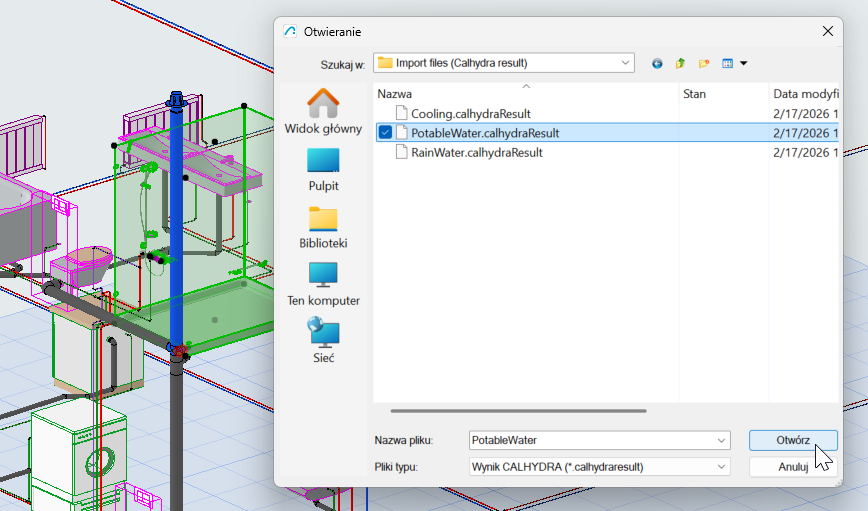This screenshot has height=511, width=868.
Task: Click the RainWater.calhydraResult file icon
Action: [x=401, y=152]
